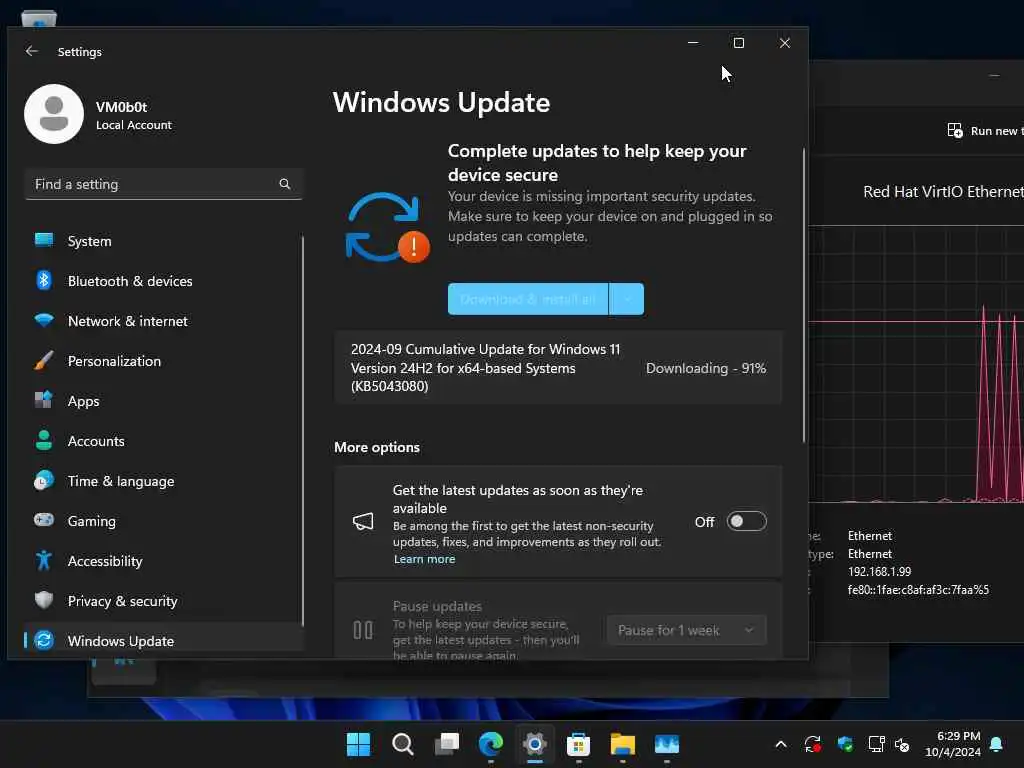
Task: Open the Windows Start menu
Action: pos(358,744)
